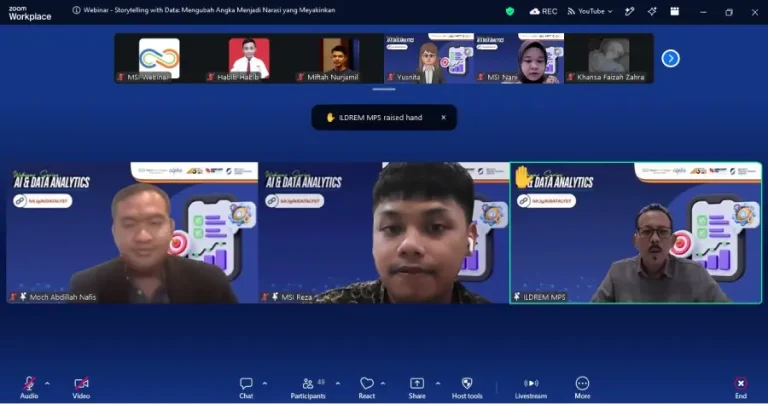This screenshot has width=768, height=404.
Task: Turn on camera with Video button
Action: tap(81, 387)
